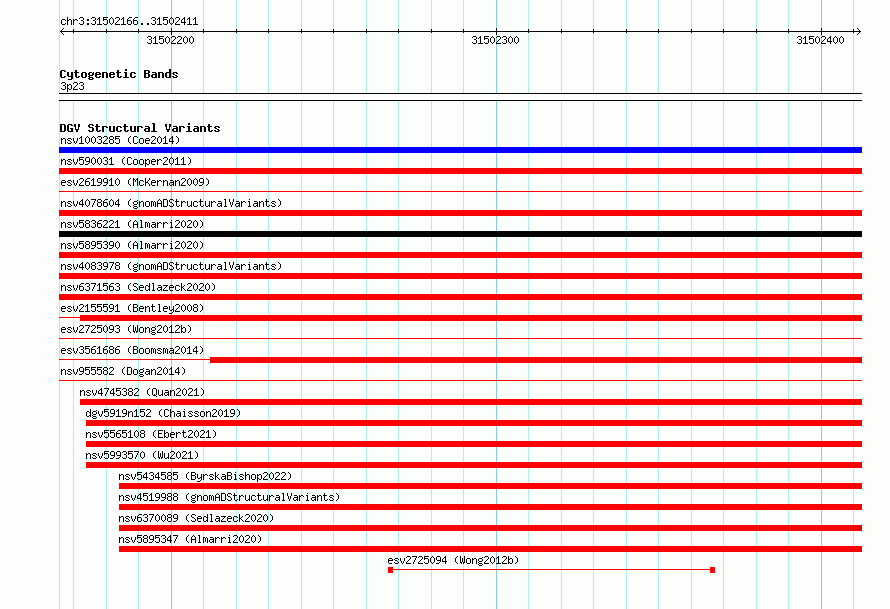Screen dimensions: 890x609
Task: Open variant esv2725094 (Wong2012b)
Action: [453, 560]
